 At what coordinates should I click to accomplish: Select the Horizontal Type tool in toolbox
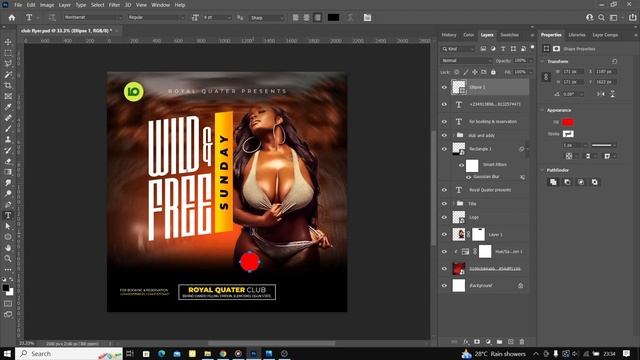(8, 215)
